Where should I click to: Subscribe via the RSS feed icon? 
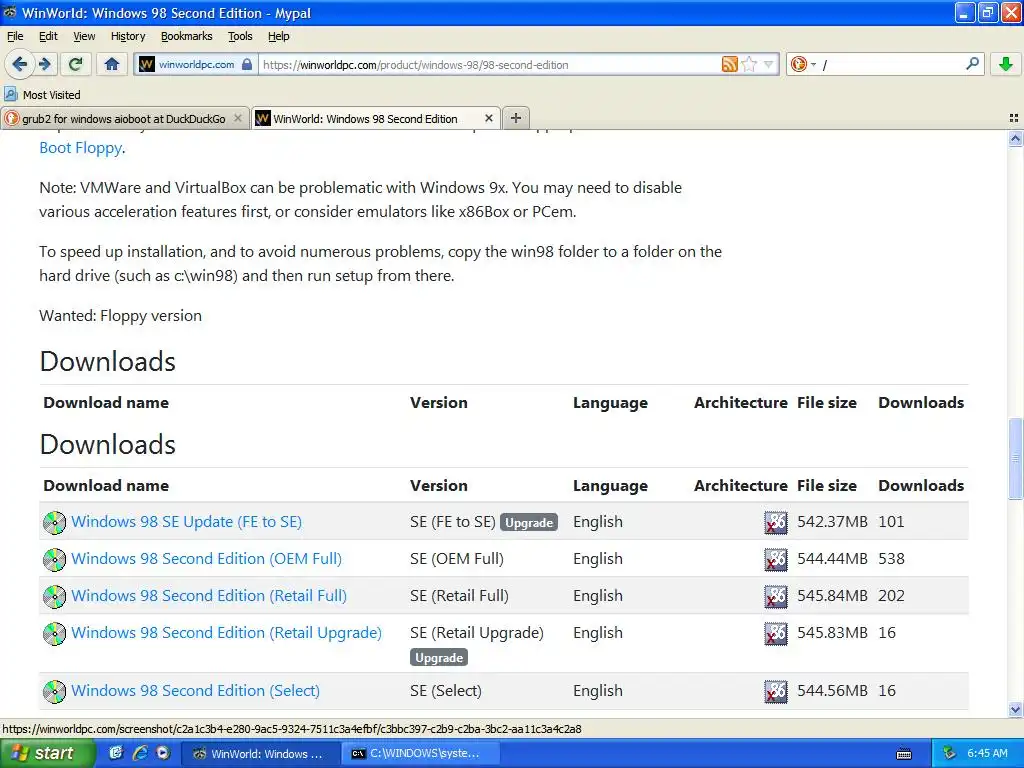point(729,64)
